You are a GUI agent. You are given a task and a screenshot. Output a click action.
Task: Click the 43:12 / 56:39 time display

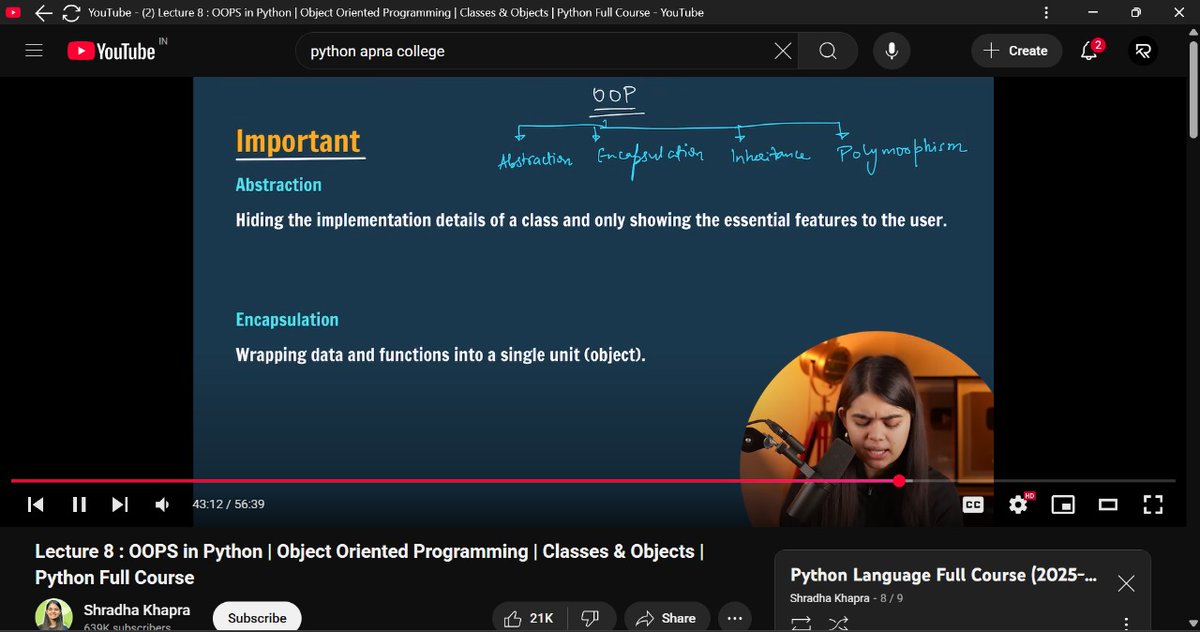coord(229,505)
